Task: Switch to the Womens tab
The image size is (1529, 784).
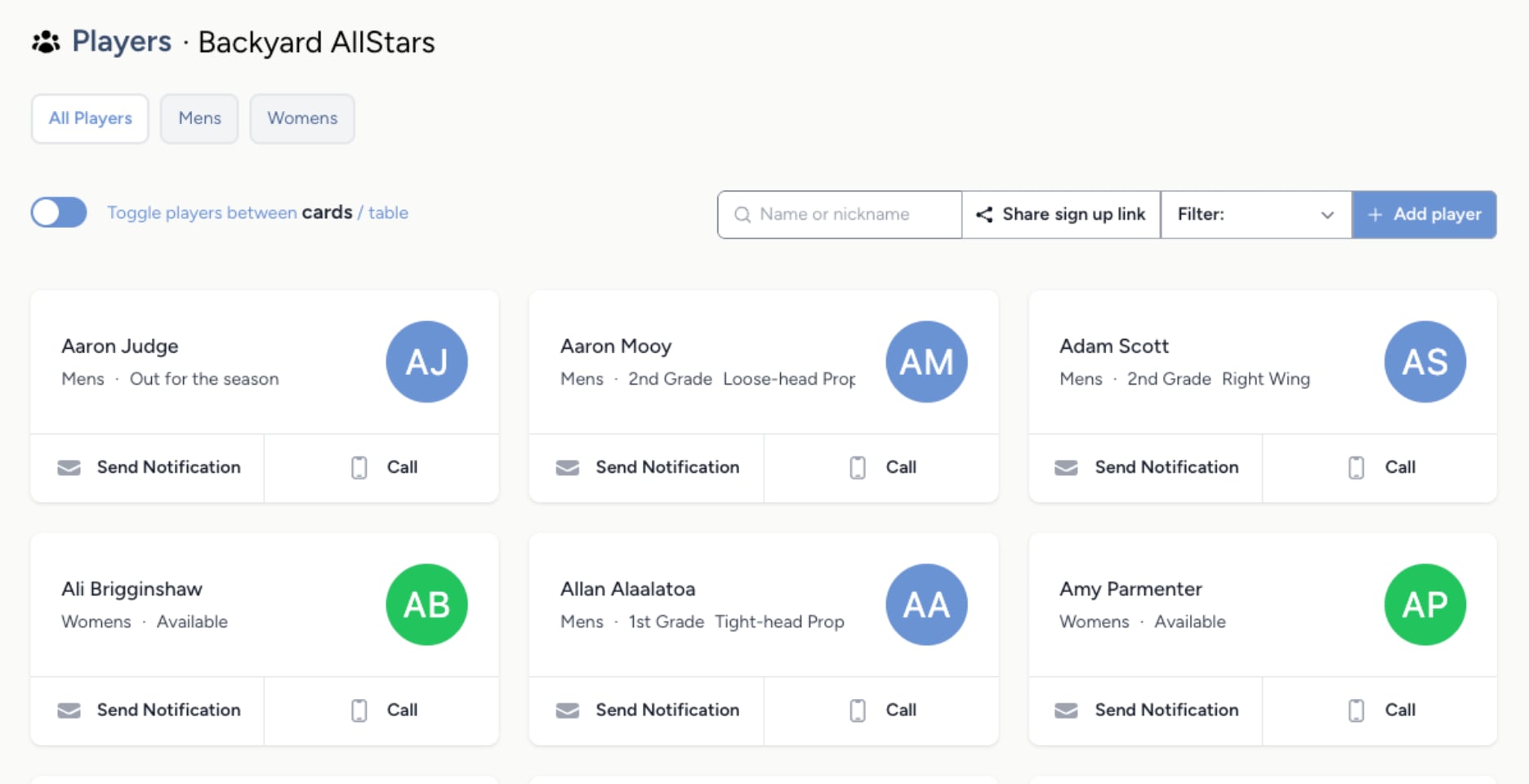Action: point(302,118)
